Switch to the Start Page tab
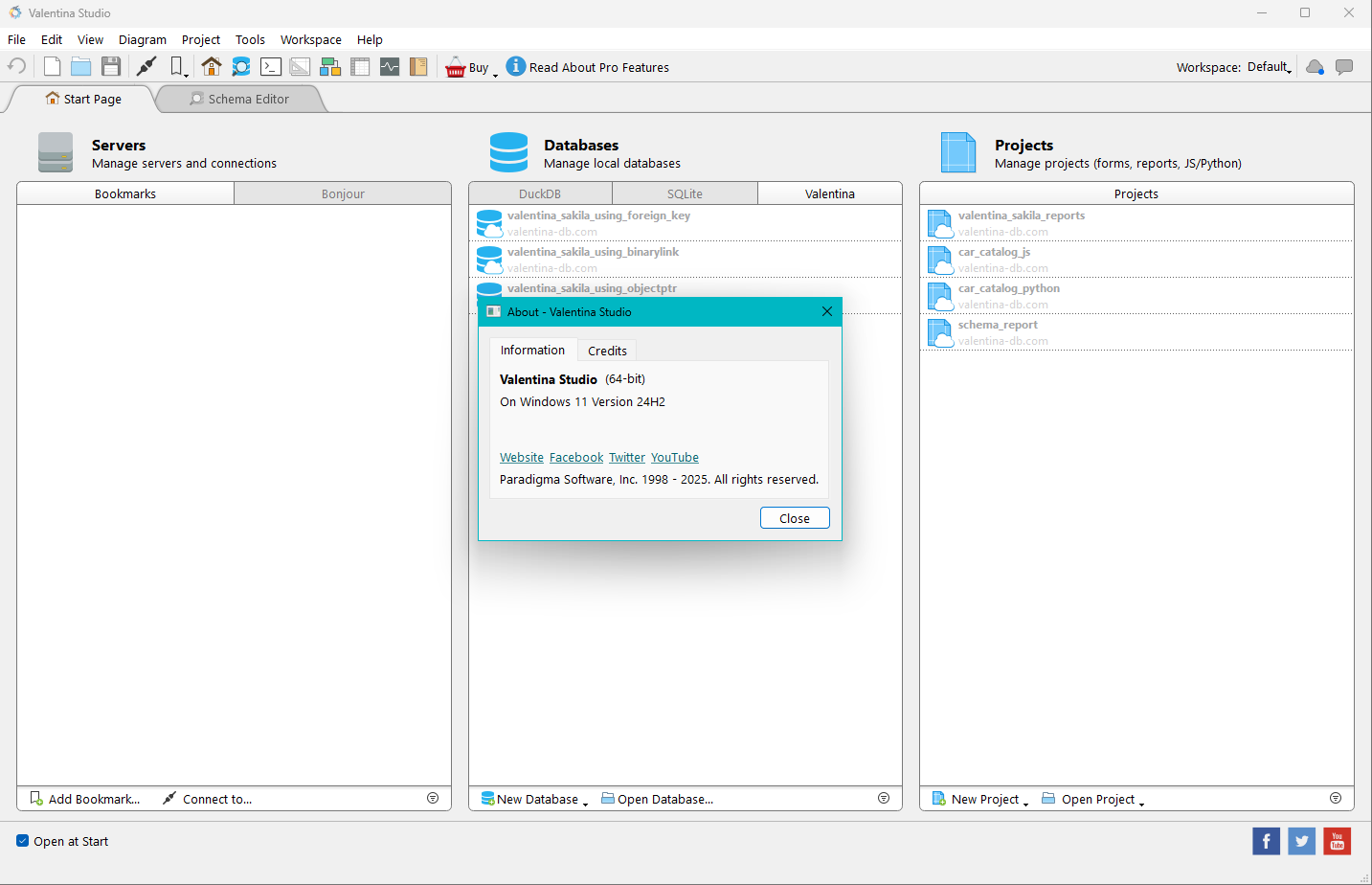Image resolution: width=1372 pixels, height=885 pixels. [83, 99]
